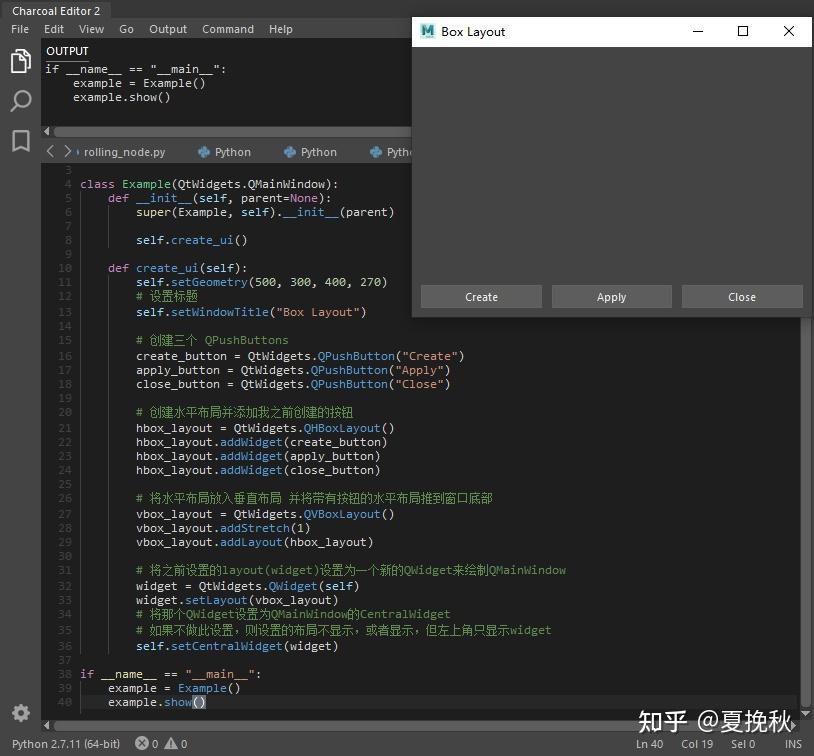Toggle INS insert mode in the status bar
Screen dimensions: 814x756
793,744
